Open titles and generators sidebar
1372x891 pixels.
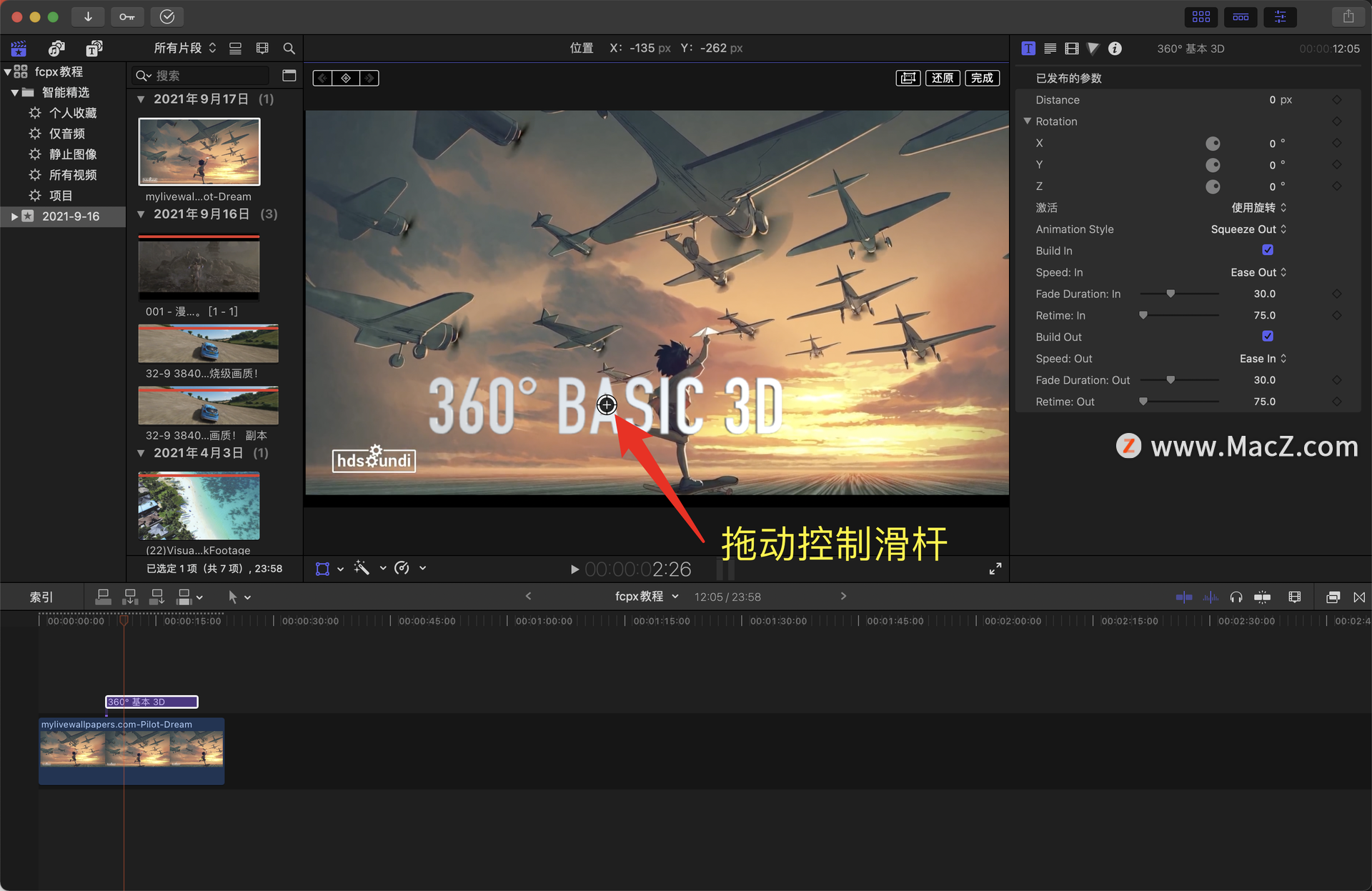coord(94,49)
